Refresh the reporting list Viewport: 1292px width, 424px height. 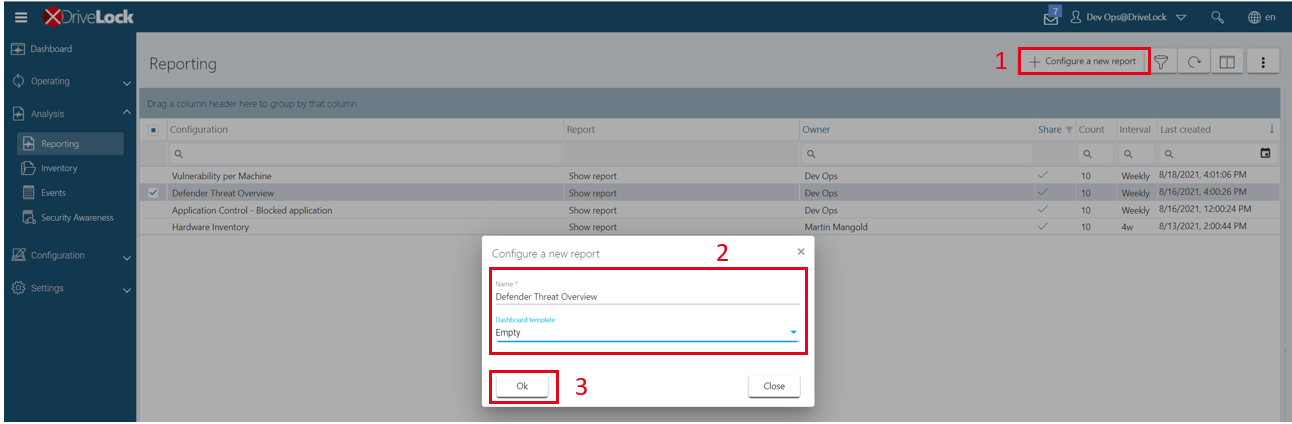point(1194,62)
